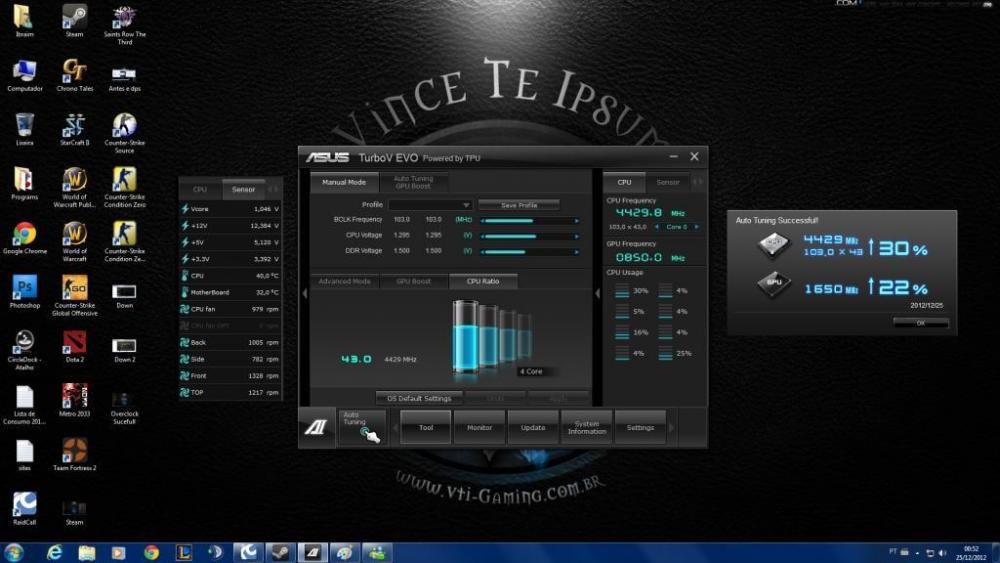
Task: Select the Manual Mode tab
Action: click(x=343, y=182)
